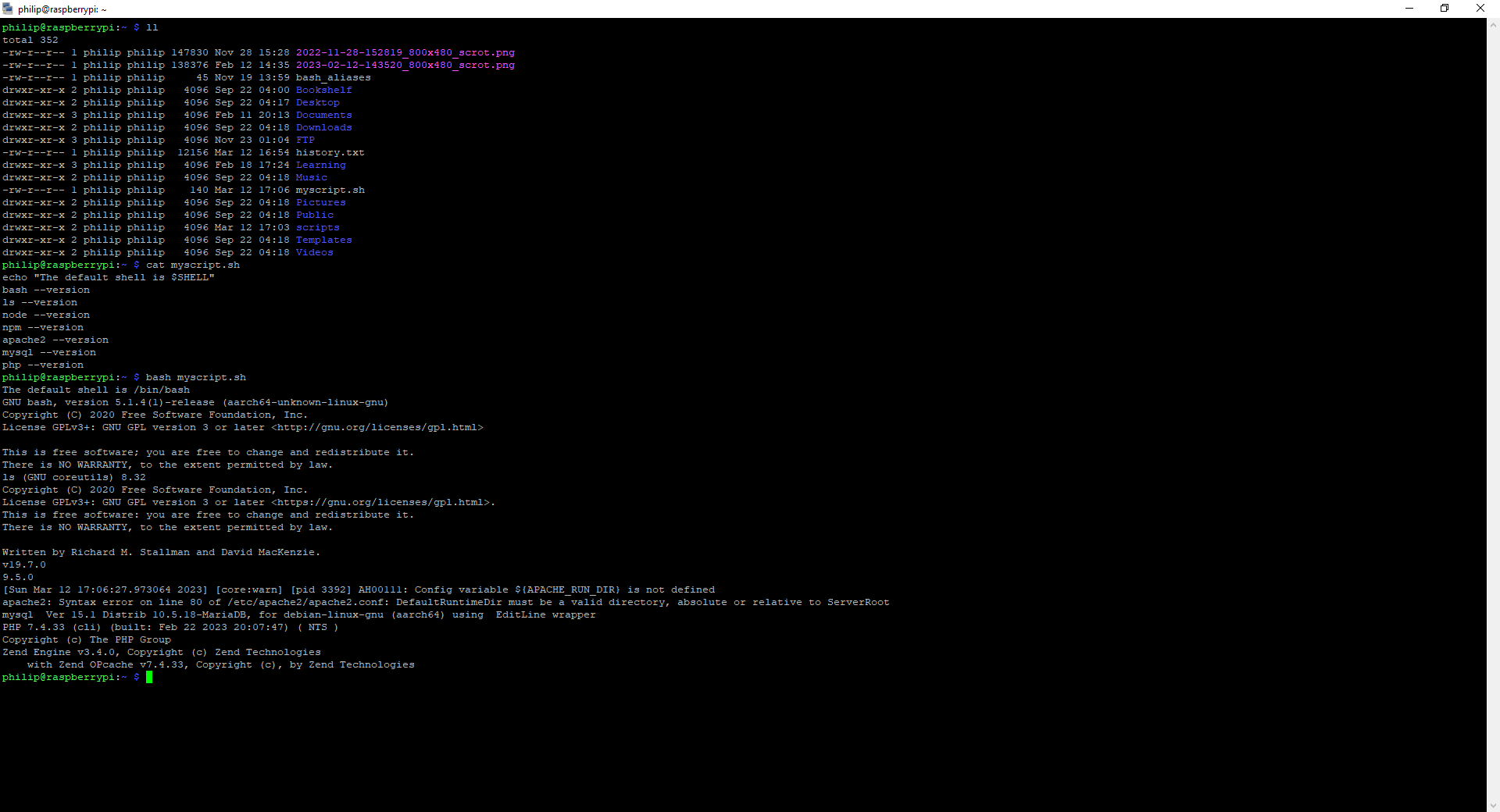Click the Zend Engine v3.4.0 line
The image size is (1500, 812).
[161, 652]
